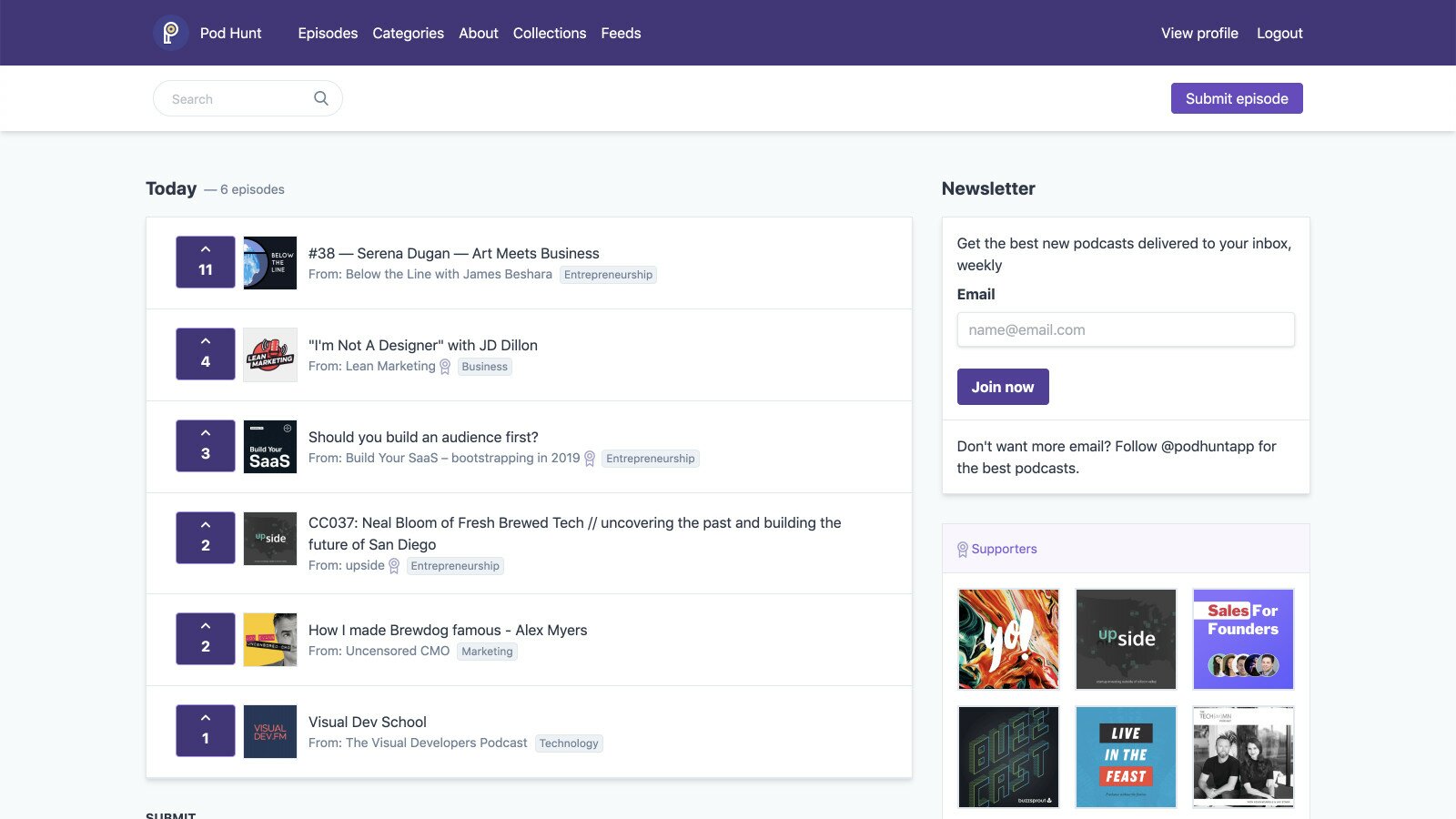Screen dimensions: 1456x819
Task: Filter by the Technology category tag
Action: tap(569, 743)
